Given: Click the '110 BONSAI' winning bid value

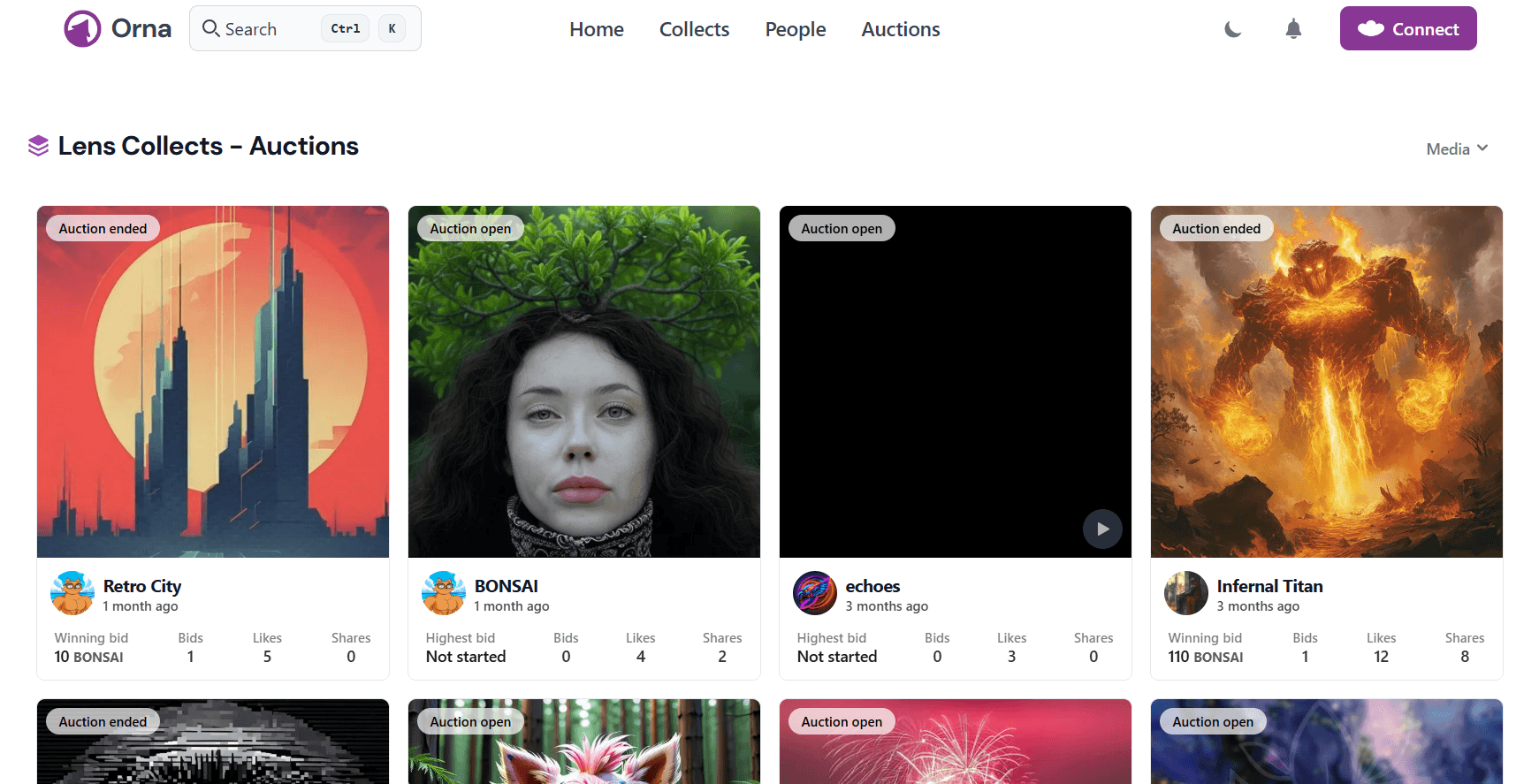Looking at the screenshot, I should click(x=1206, y=657).
